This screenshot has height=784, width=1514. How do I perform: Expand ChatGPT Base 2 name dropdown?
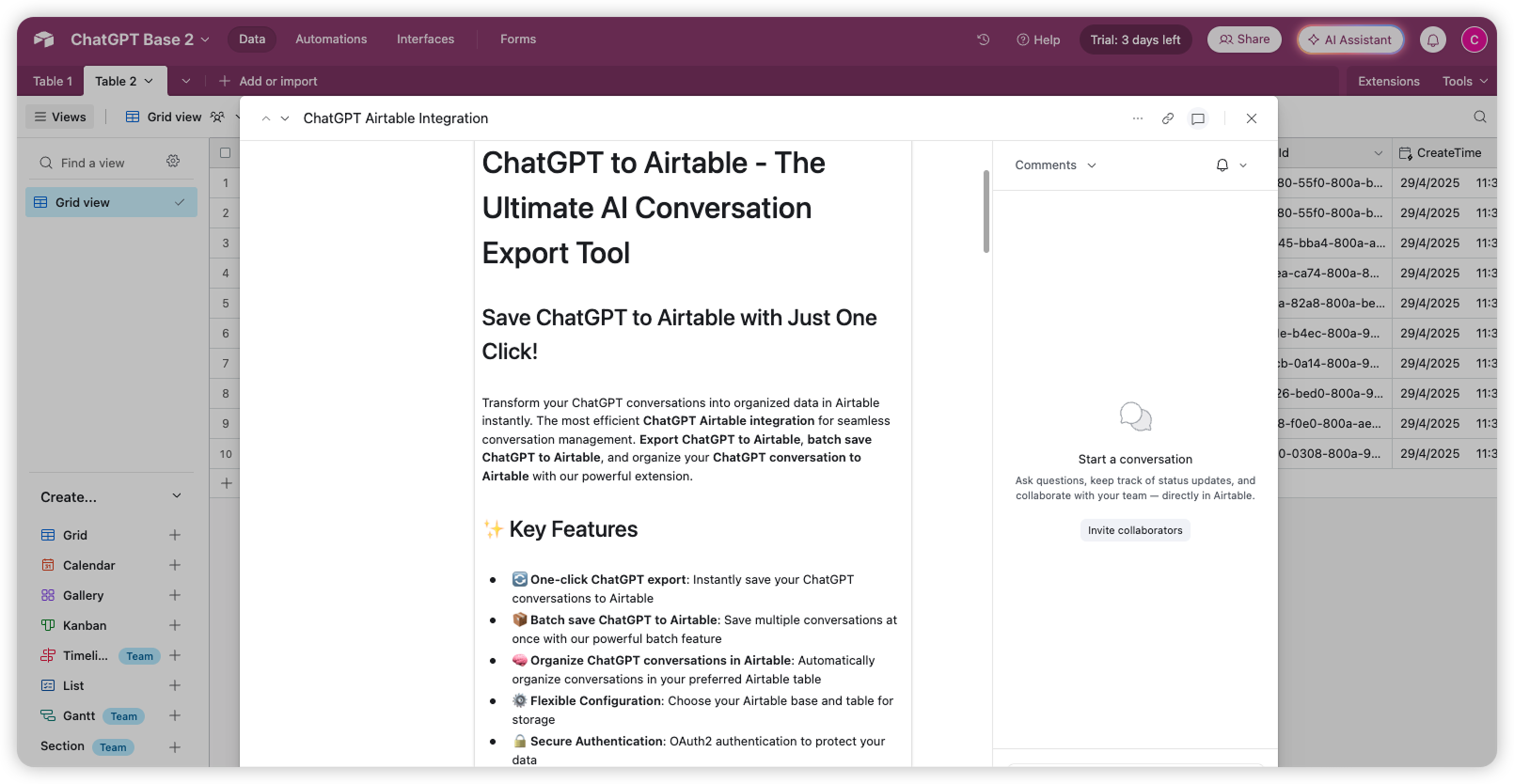click(x=205, y=39)
